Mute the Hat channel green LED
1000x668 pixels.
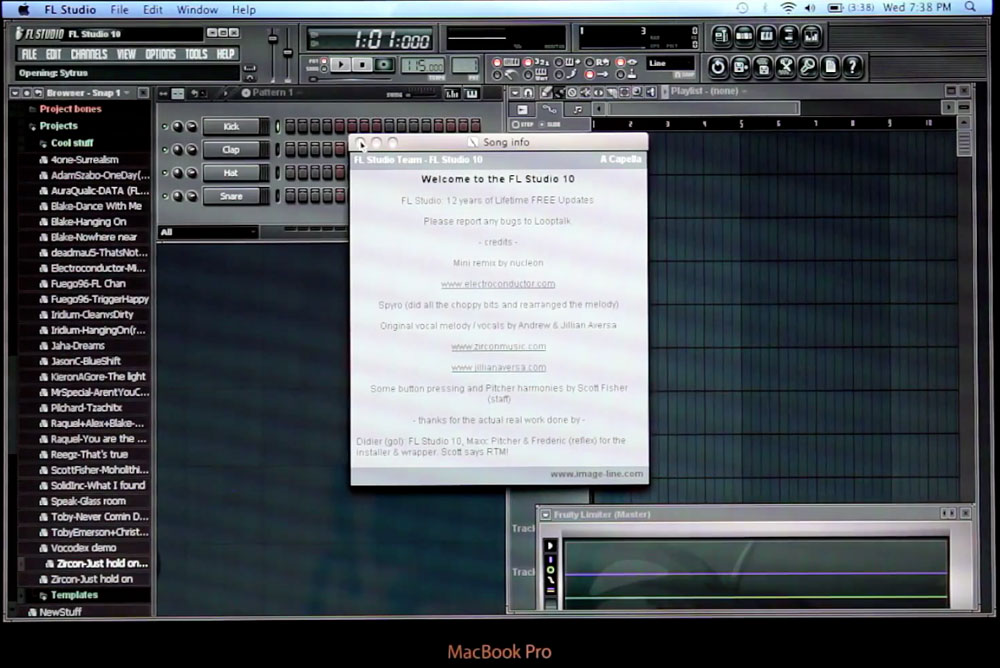(165, 173)
